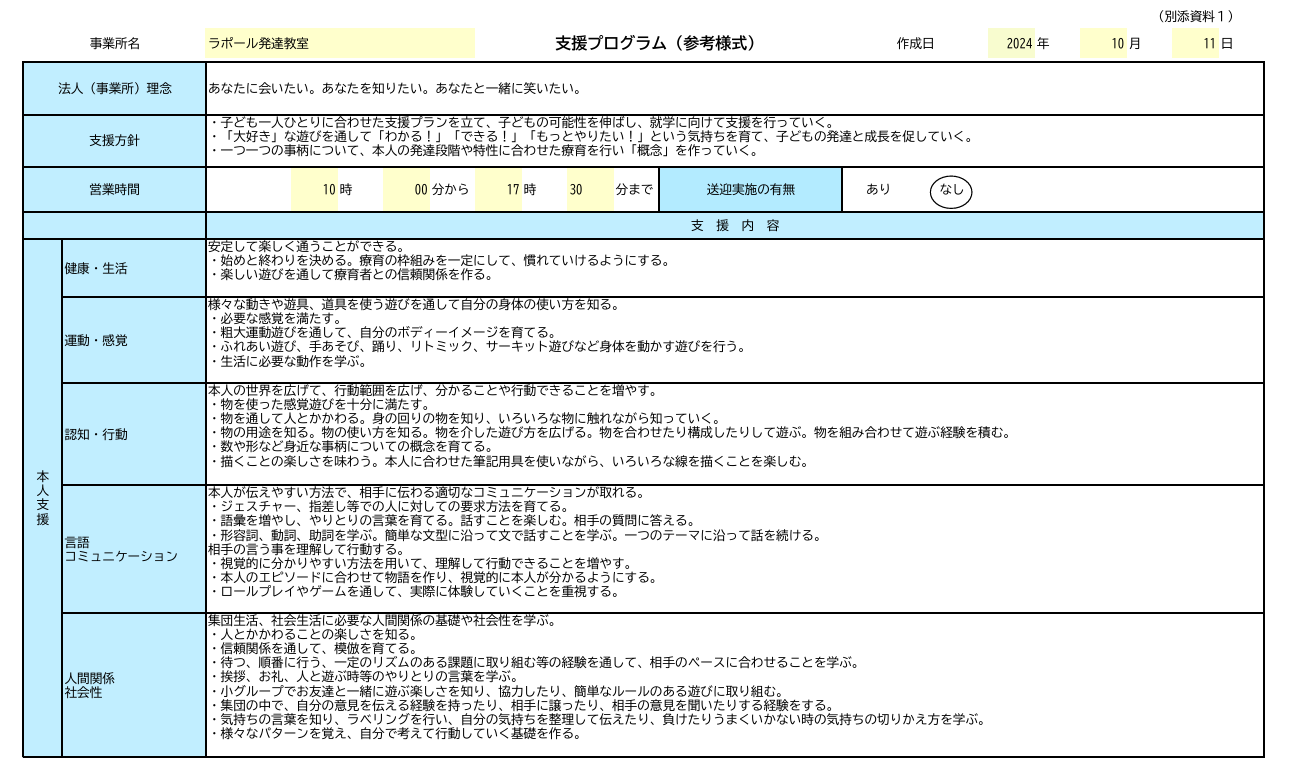The width and height of the screenshot is (1294, 781).
Task: Select the creation month value 10 beside 月
Action: pos(1118,44)
